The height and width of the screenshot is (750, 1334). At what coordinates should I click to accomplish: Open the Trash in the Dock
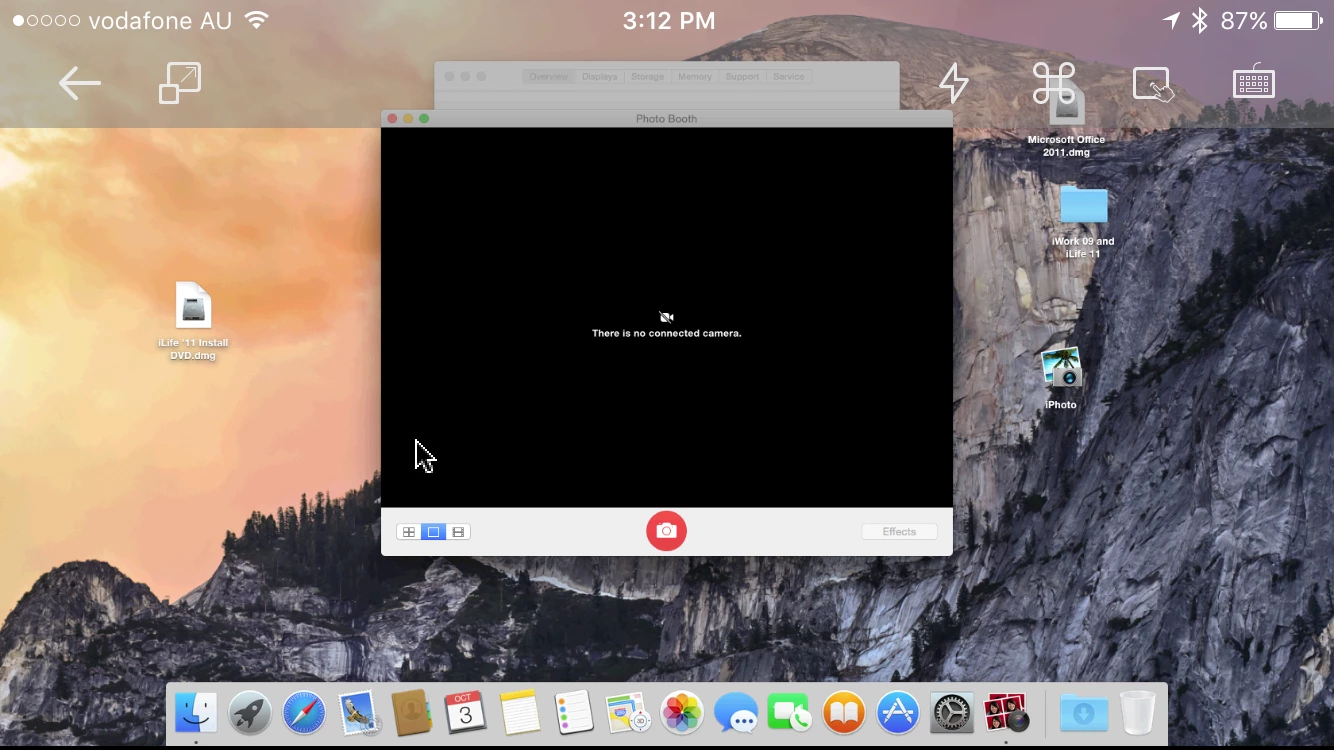tap(1137, 714)
